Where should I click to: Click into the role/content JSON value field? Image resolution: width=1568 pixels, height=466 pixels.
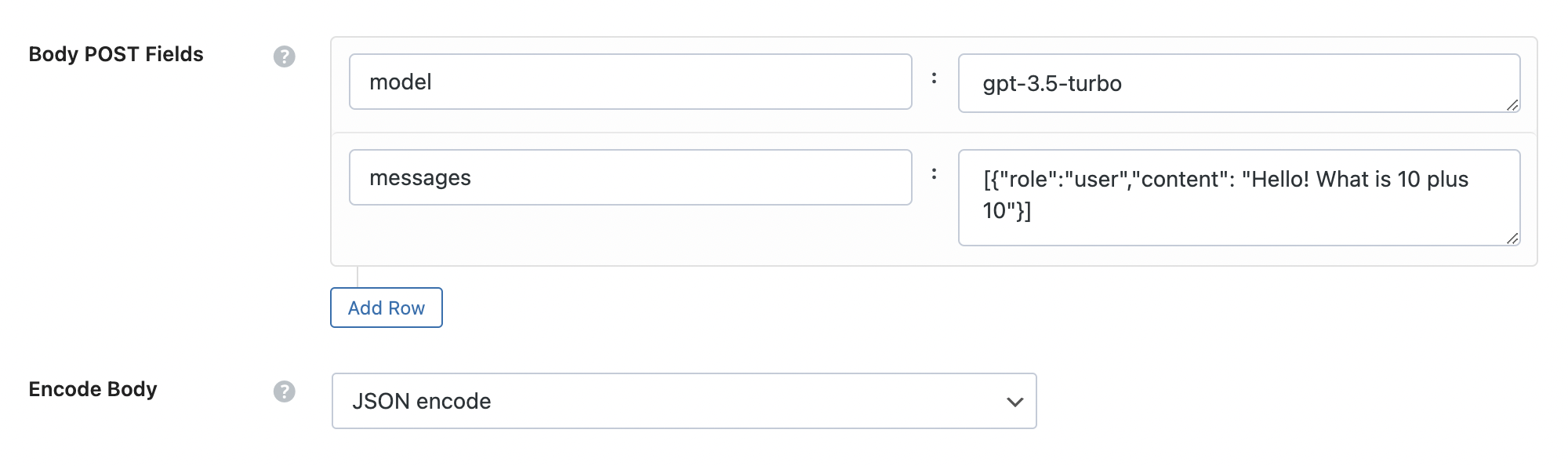click(x=1240, y=198)
